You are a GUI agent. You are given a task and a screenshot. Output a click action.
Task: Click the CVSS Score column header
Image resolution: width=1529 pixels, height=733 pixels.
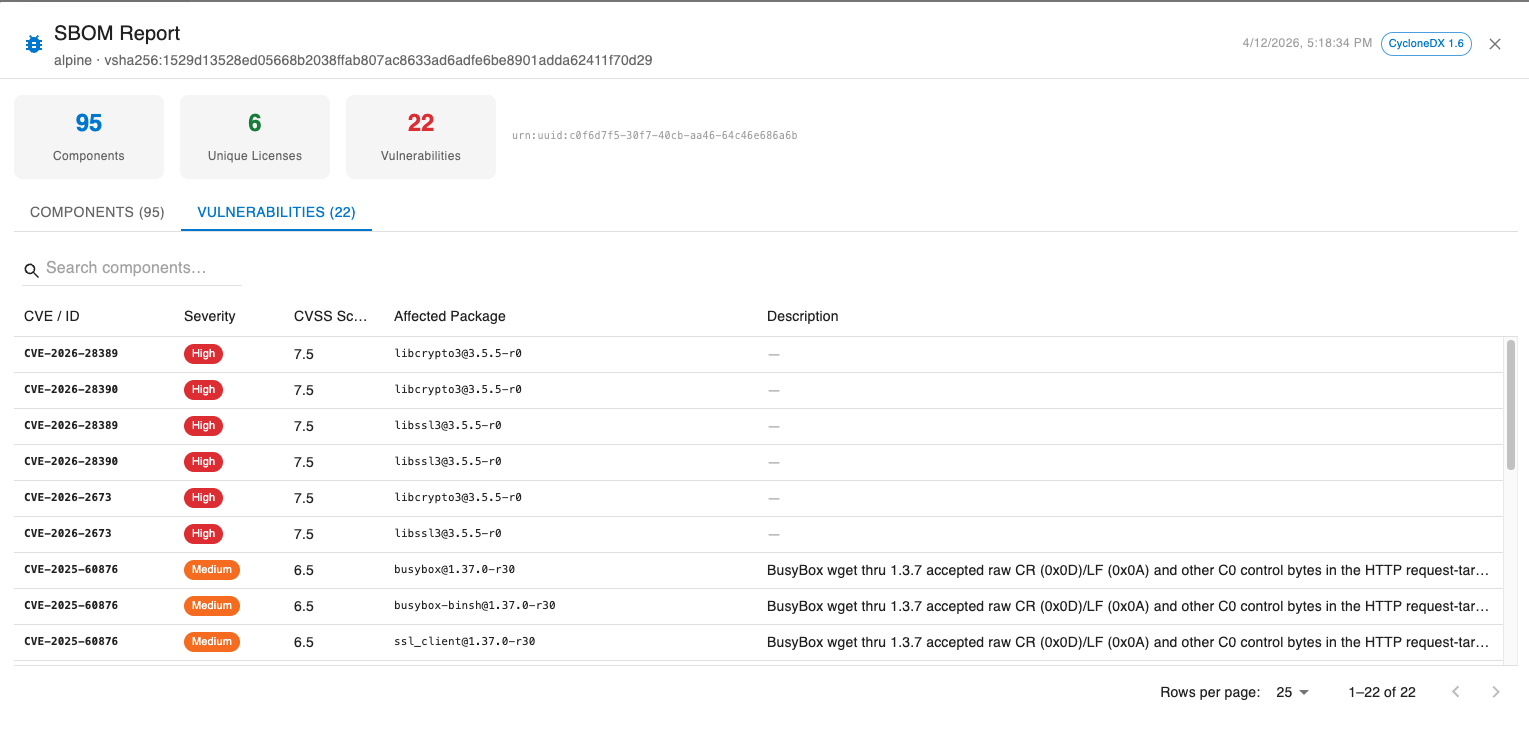331,316
